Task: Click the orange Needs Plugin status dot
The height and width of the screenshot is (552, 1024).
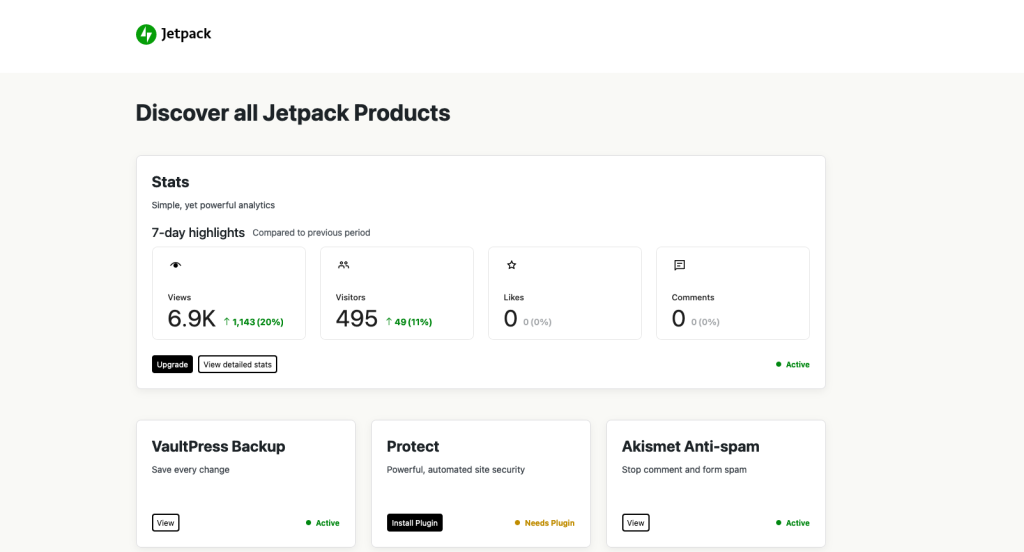Action: [517, 523]
